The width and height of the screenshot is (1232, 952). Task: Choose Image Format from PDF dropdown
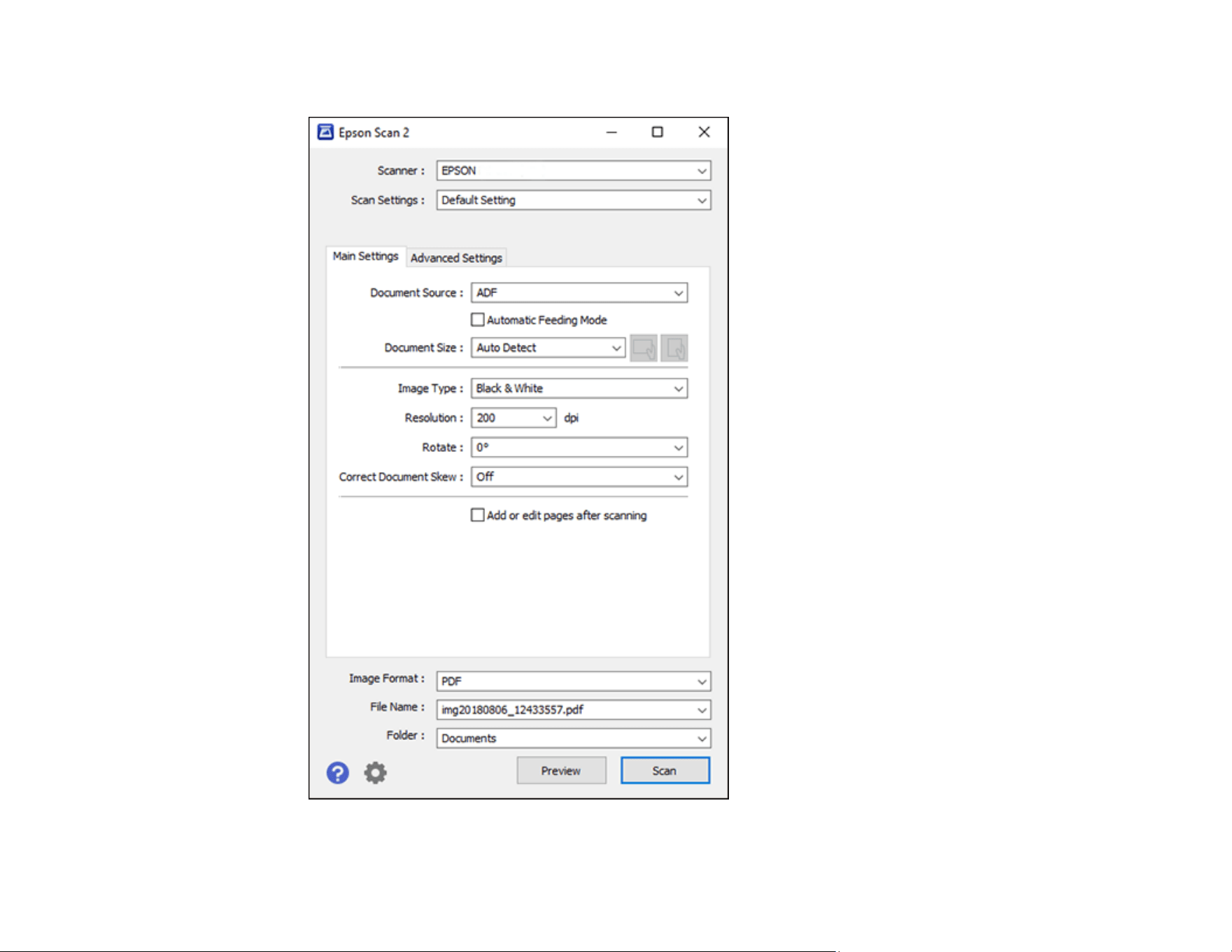click(574, 681)
